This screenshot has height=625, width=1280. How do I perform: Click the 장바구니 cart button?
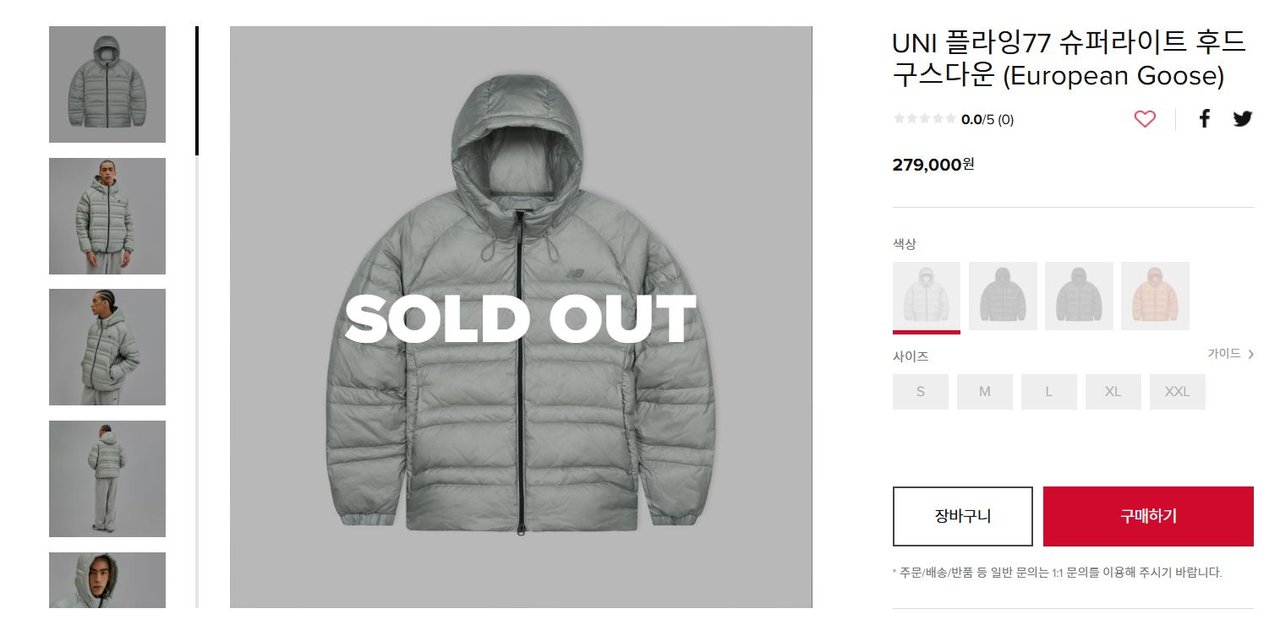click(x=964, y=516)
